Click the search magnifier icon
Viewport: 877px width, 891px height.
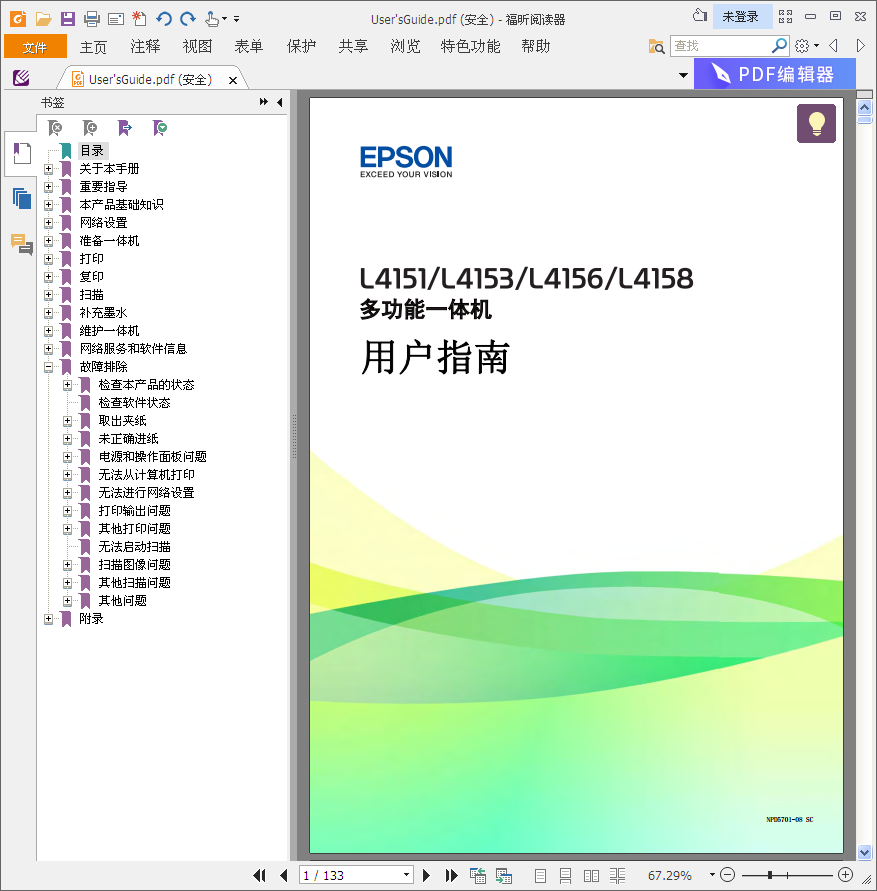pyautogui.click(x=779, y=45)
